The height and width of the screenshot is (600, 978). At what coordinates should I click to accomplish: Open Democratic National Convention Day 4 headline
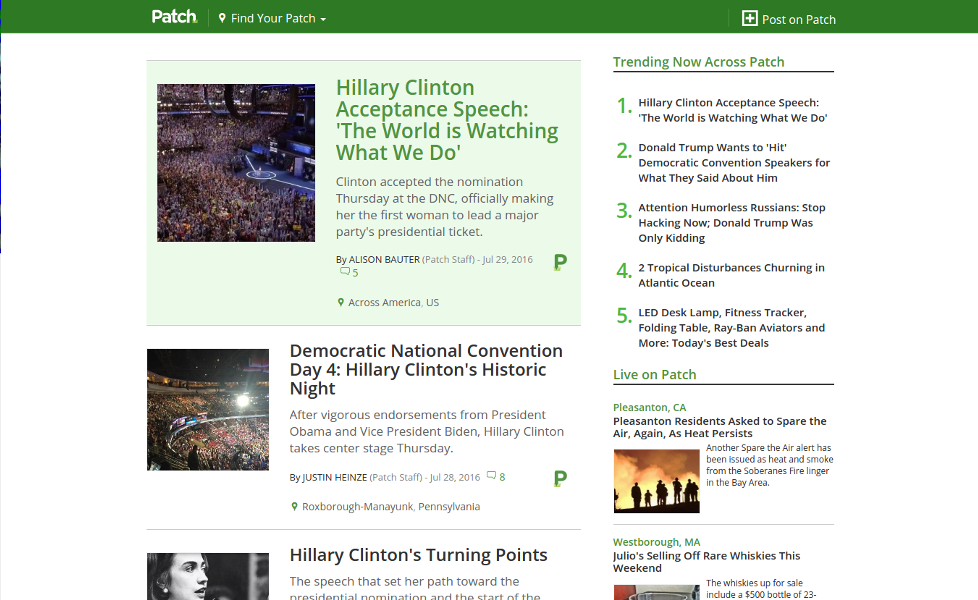pos(426,369)
